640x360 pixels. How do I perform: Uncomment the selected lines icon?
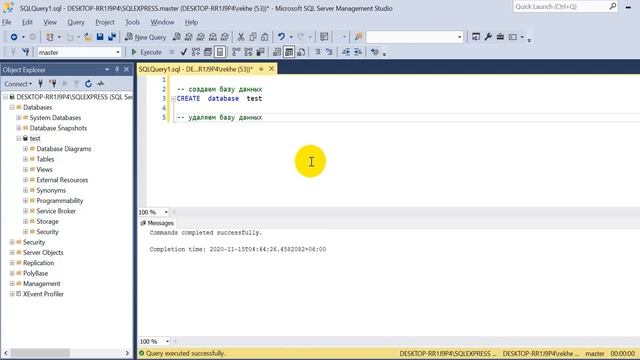329,52
